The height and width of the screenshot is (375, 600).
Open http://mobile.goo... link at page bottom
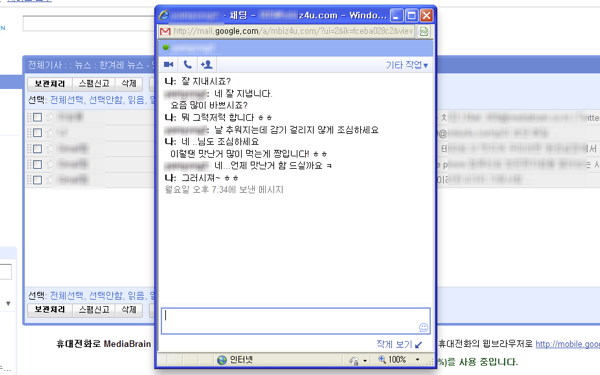(567, 344)
